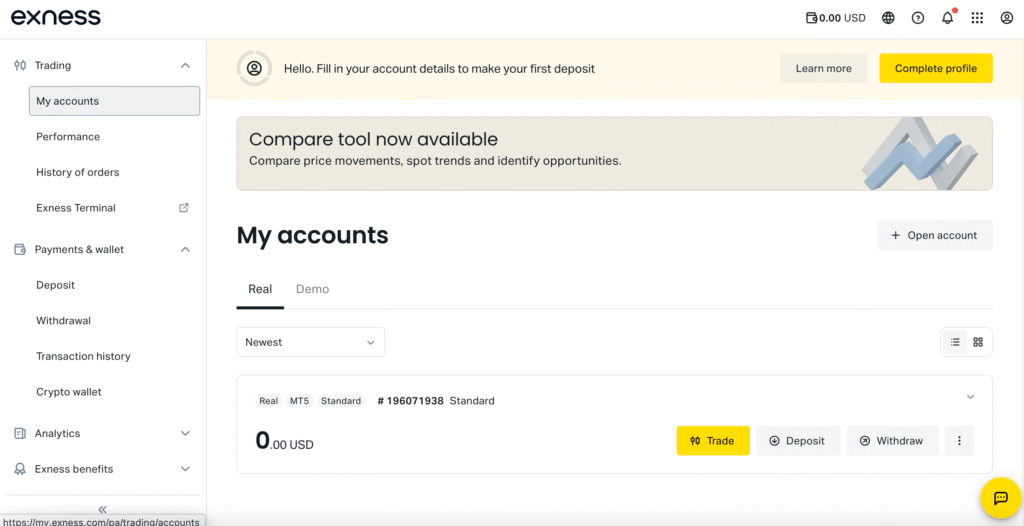The height and width of the screenshot is (526, 1024).
Task: Click the Open account button
Action: 934,235
